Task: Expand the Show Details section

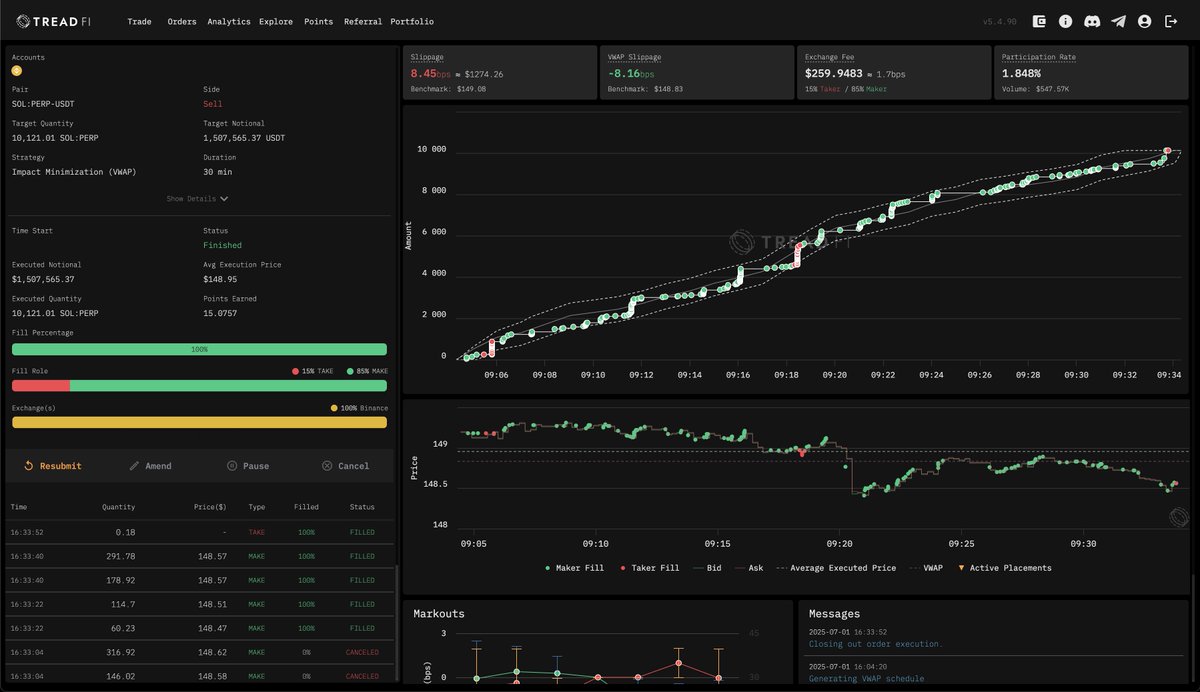Action: 197,198
